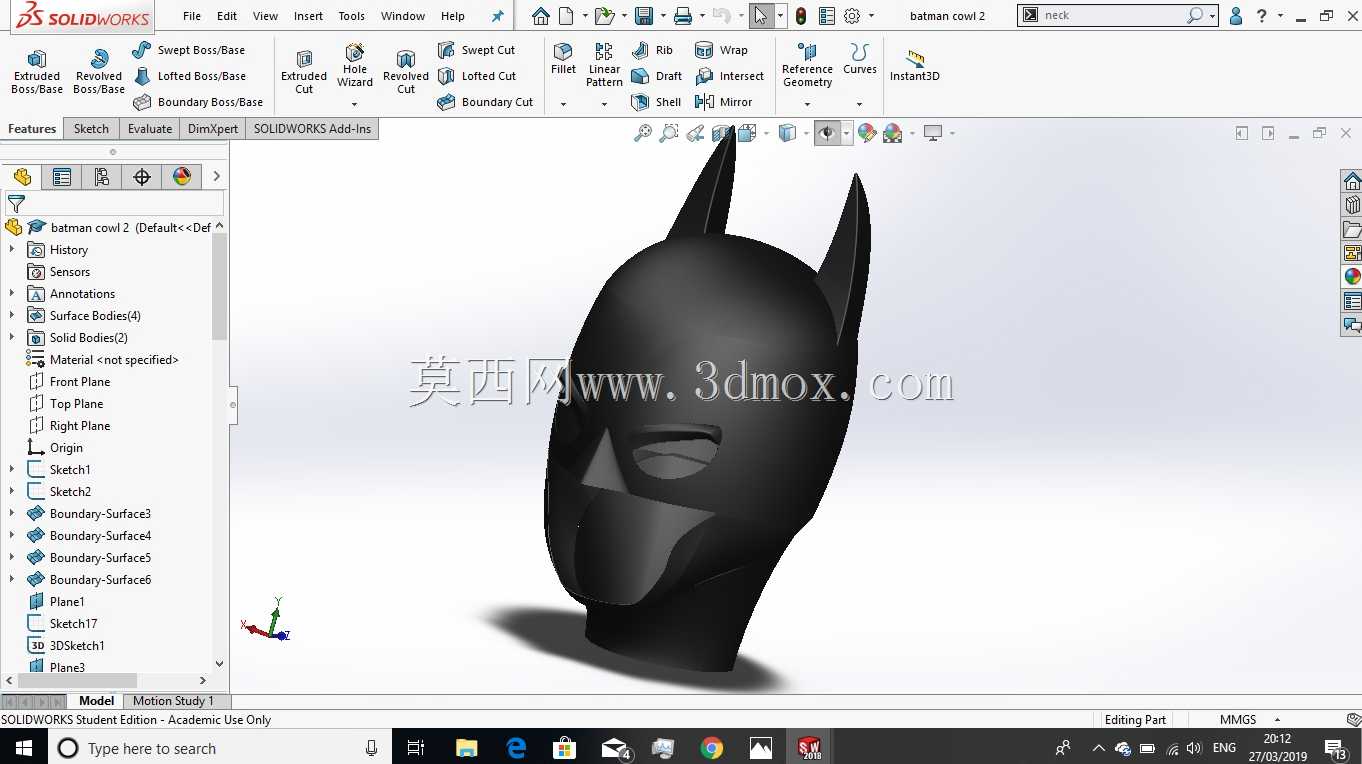The image size is (1362, 764).
Task: Open the Fillet dropdown arrow
Action: tap(564, 104)
